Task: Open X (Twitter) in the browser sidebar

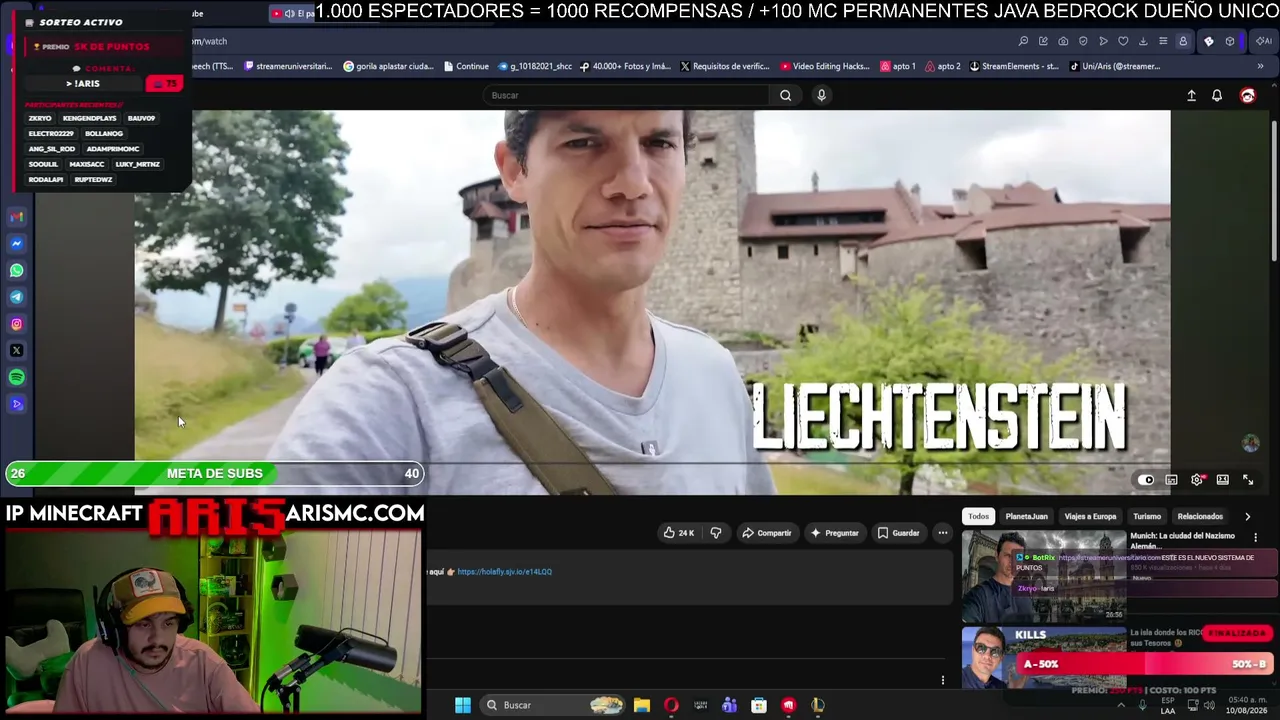Action: click(x=17, y=351)
